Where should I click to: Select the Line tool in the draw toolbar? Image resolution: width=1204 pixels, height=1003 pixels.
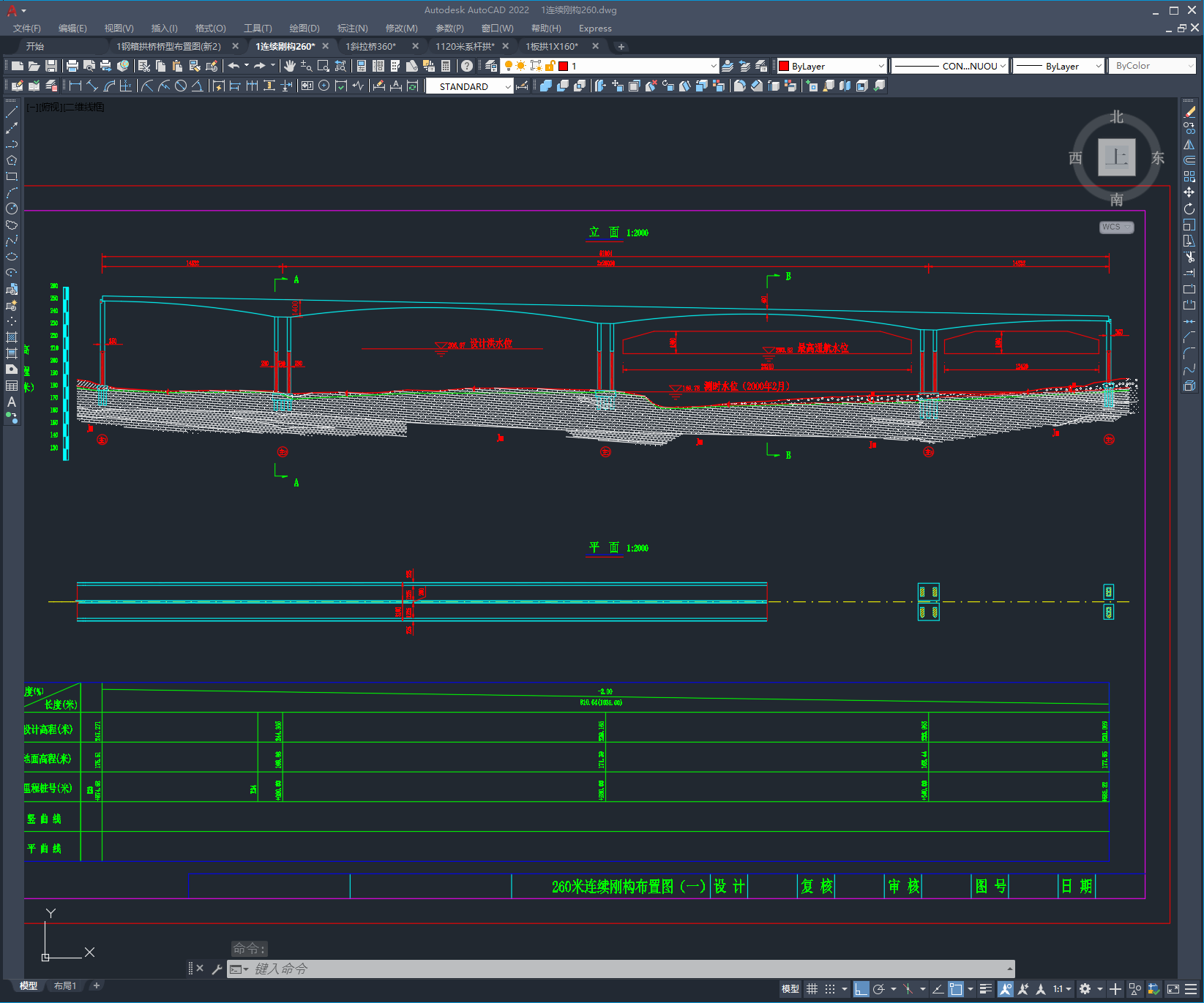click(12, 112)
